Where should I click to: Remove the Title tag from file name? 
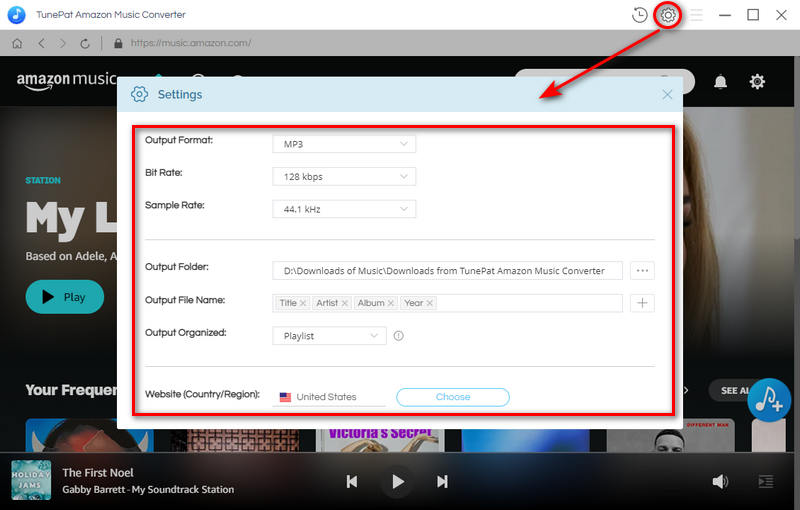[303, 303]
